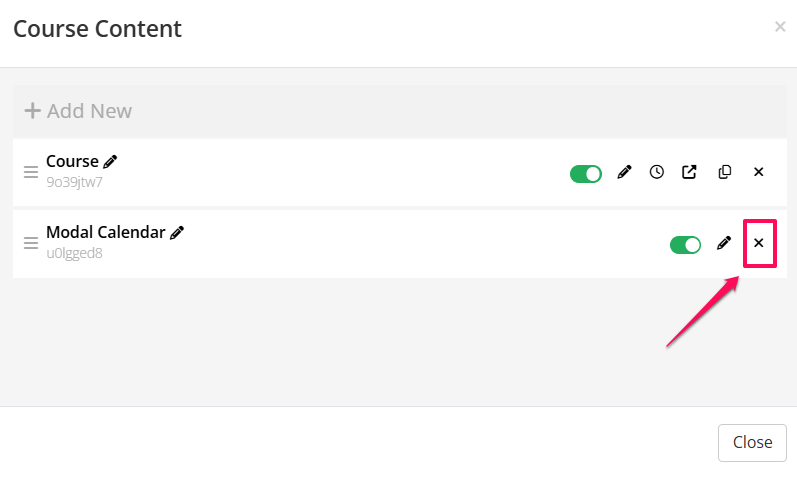Click the Course row drag handle
This screenshot has width=797, height=477.
31,172
